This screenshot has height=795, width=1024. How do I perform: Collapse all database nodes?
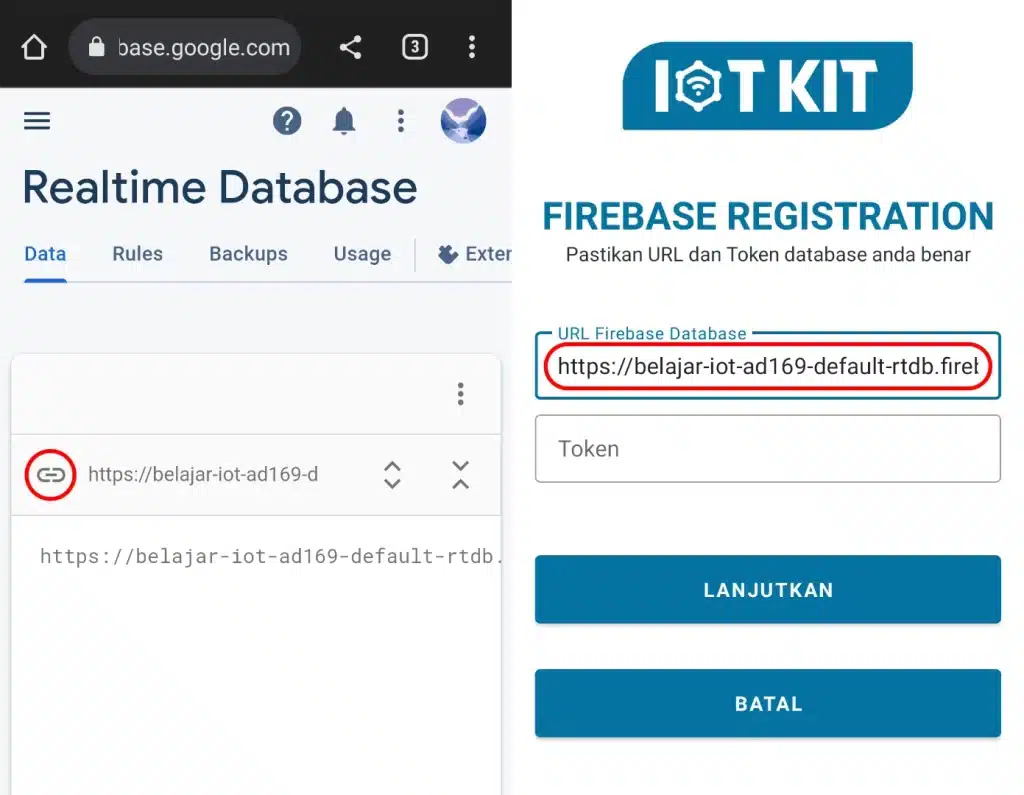pyautogui.click(x=460, y=475)
